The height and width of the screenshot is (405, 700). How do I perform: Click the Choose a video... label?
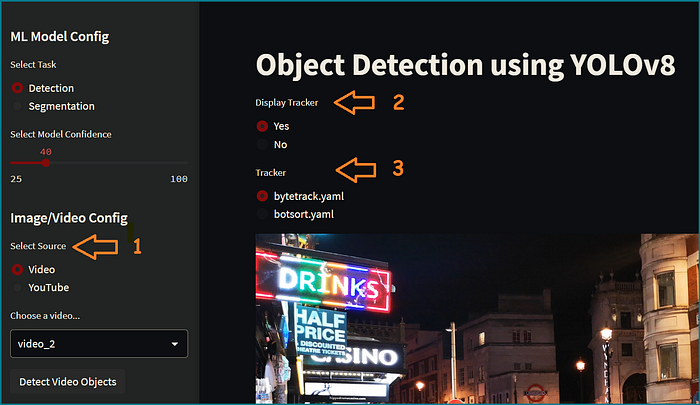(45, 316)
